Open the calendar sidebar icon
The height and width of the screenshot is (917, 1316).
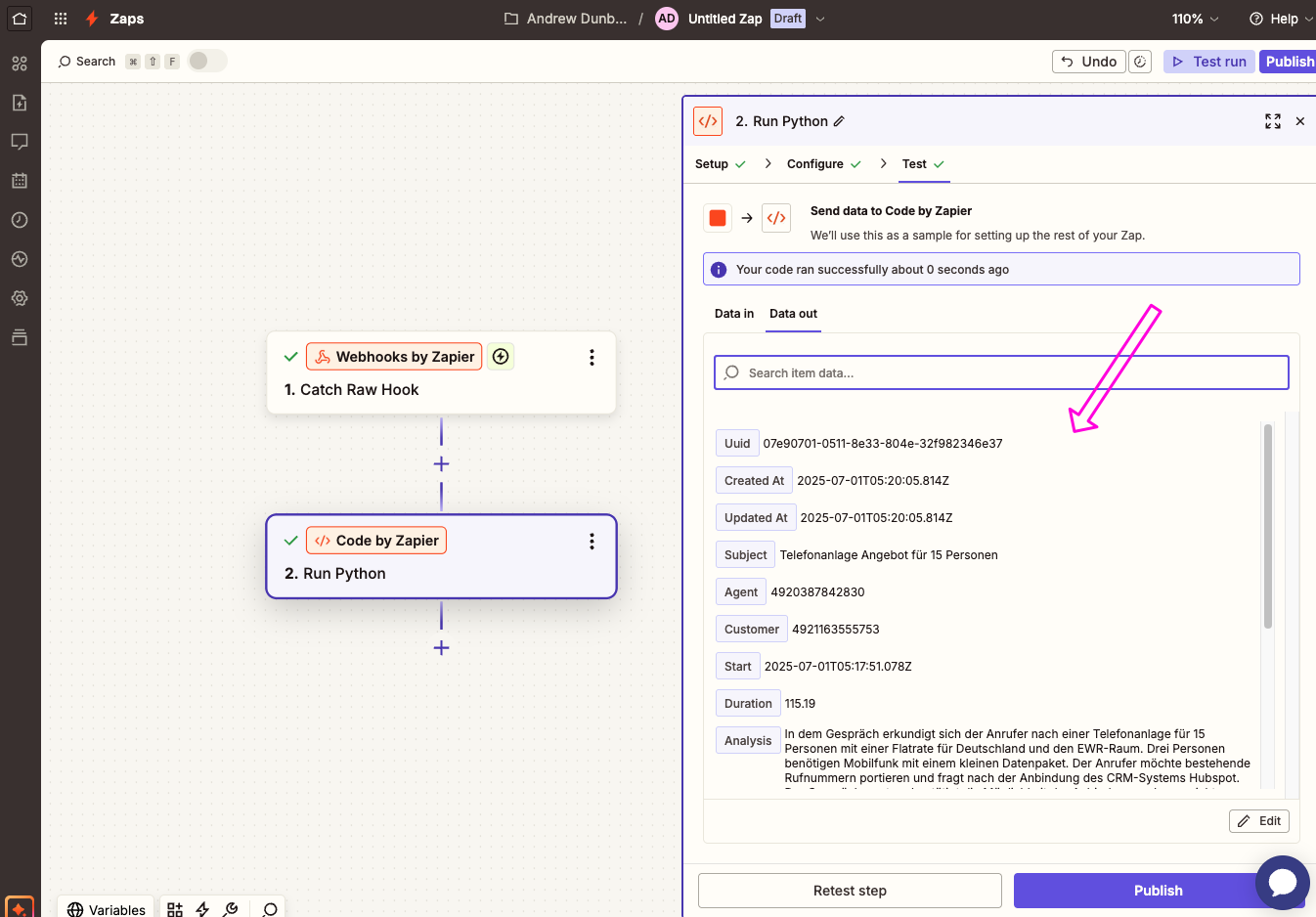pyautogui.click(x=20, y=181)
